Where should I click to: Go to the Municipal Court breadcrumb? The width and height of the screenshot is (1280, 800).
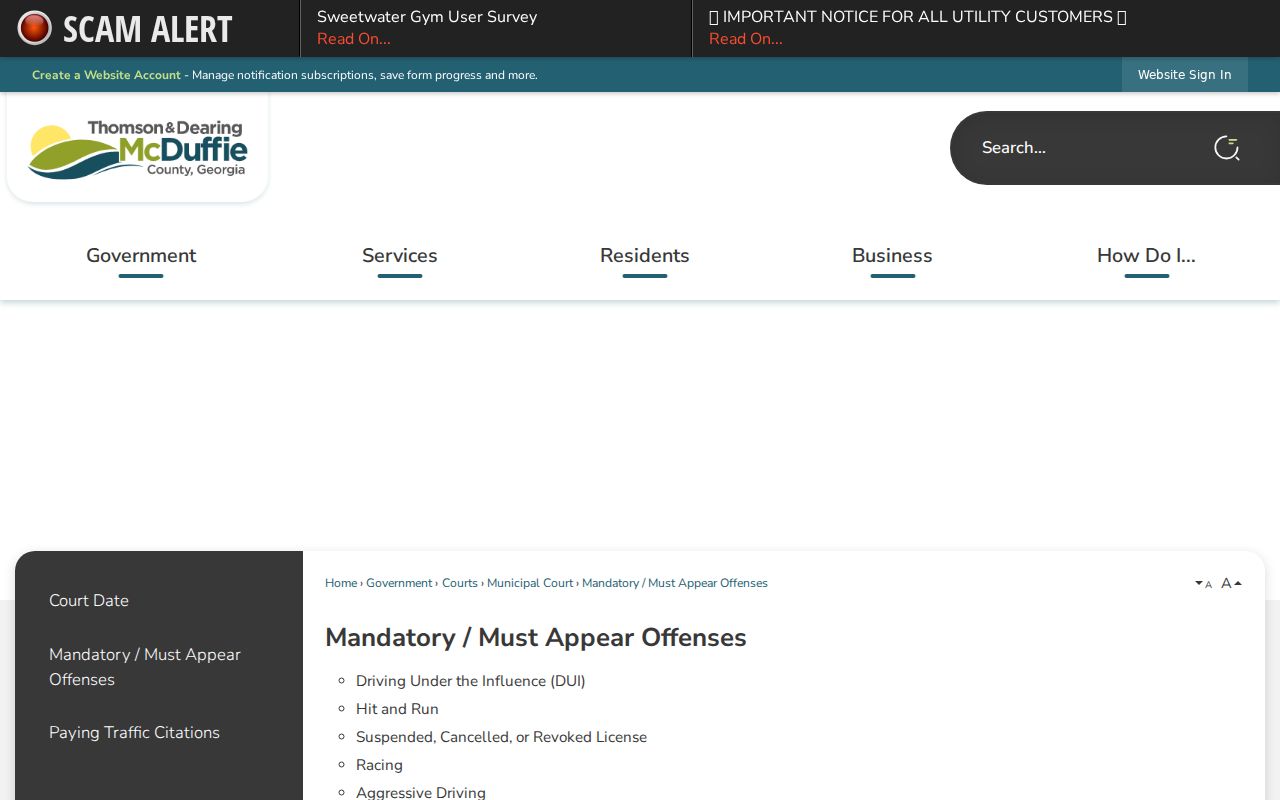(x=530, y=583)
